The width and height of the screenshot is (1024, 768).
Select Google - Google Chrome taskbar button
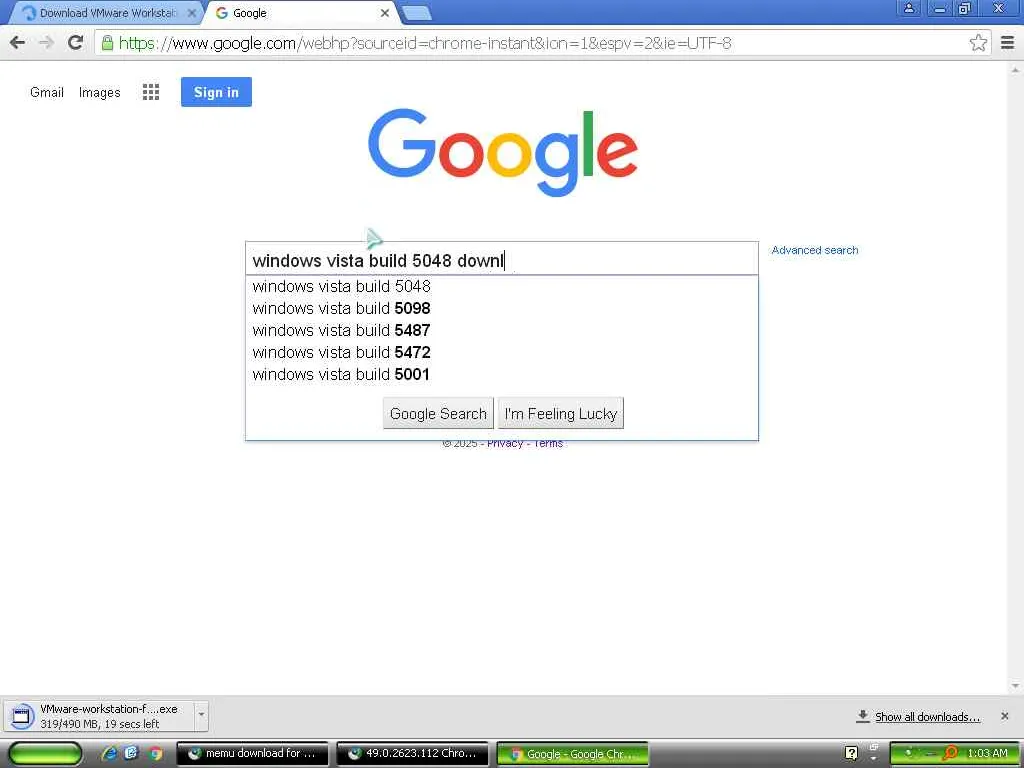[x=572, y=754]
